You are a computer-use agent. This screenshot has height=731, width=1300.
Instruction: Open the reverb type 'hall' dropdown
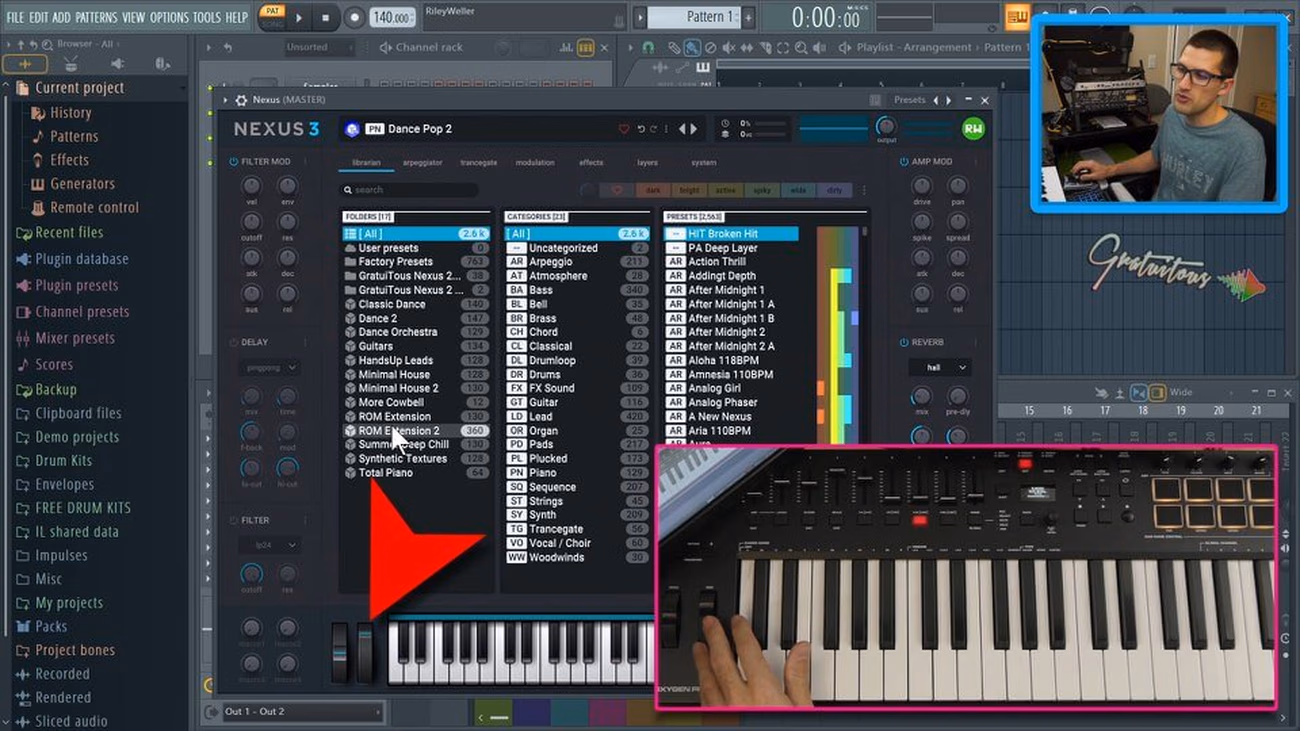(939, 368)
